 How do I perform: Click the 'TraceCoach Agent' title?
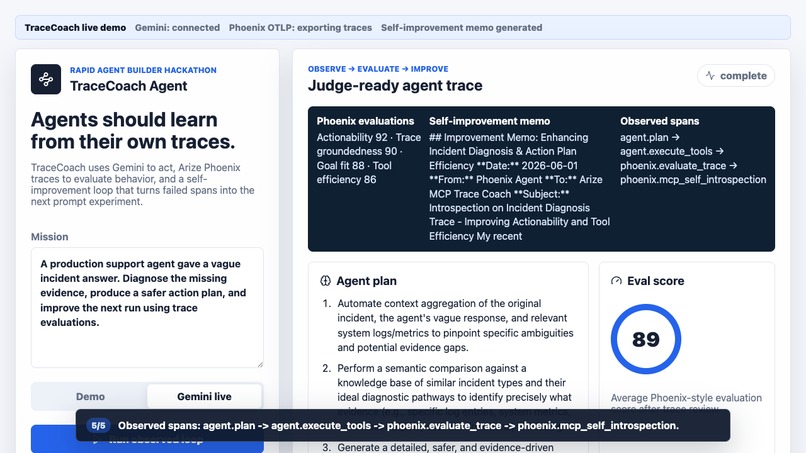point(129,86)
